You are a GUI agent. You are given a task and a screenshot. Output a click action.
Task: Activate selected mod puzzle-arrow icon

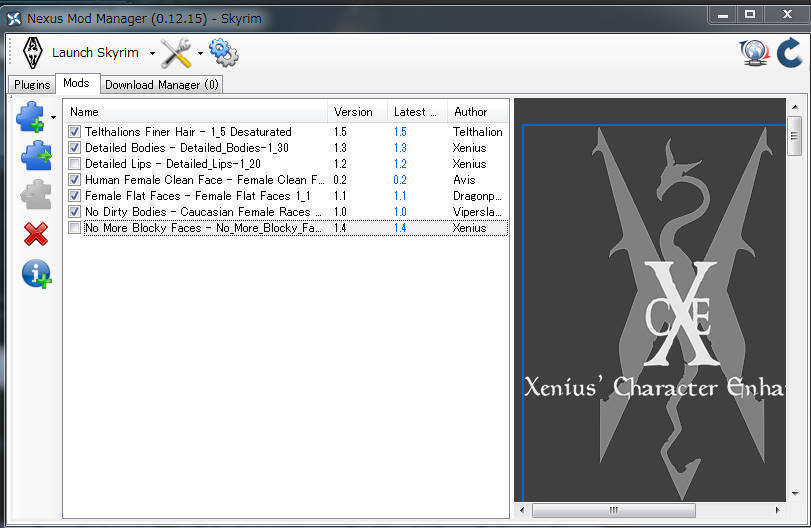click(x=36, y=155)
